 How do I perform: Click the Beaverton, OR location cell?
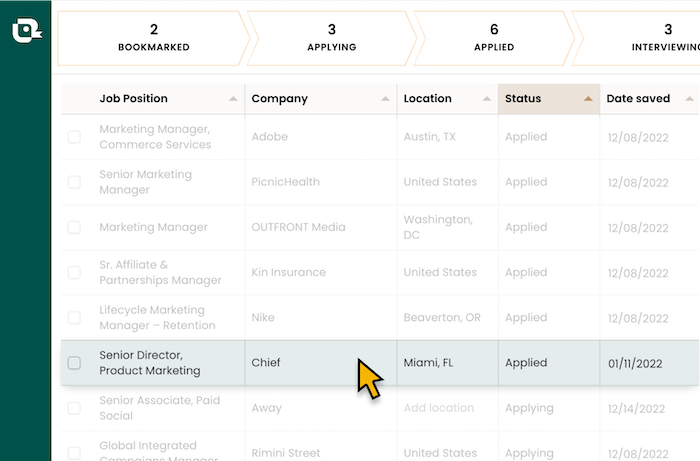(447, 318)
